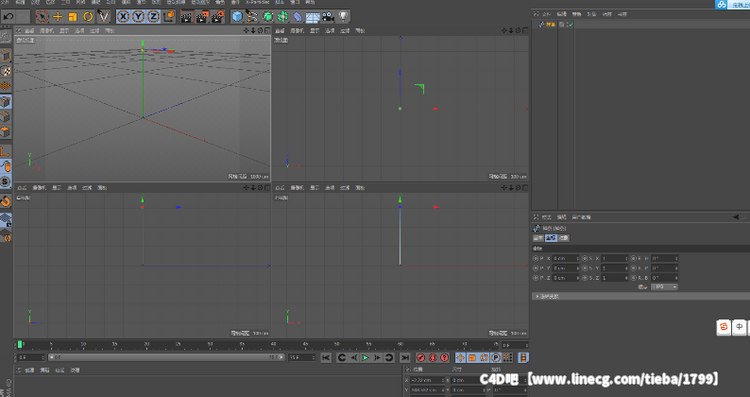
Task: Add a Camera object from the toolbar
Action: [x=328, y=17]
